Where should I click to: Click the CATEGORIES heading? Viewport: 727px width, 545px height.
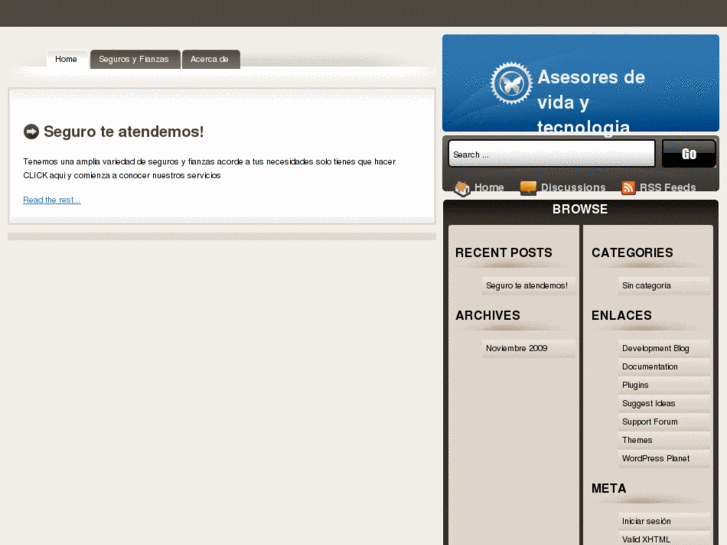pos(632,253)
